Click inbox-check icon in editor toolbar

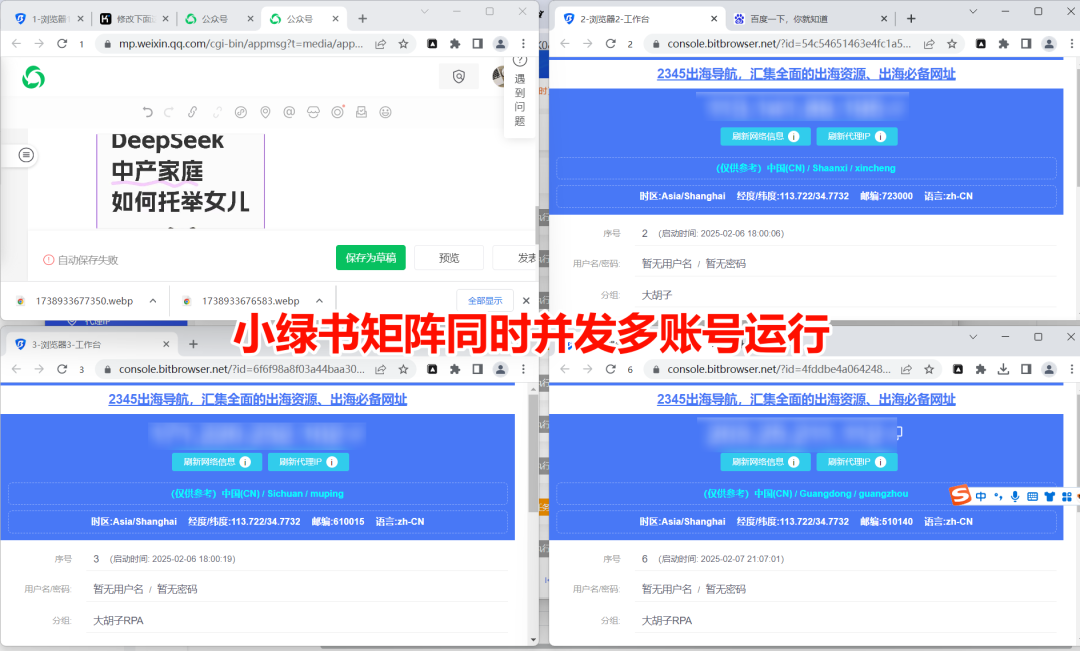point(362,112)
